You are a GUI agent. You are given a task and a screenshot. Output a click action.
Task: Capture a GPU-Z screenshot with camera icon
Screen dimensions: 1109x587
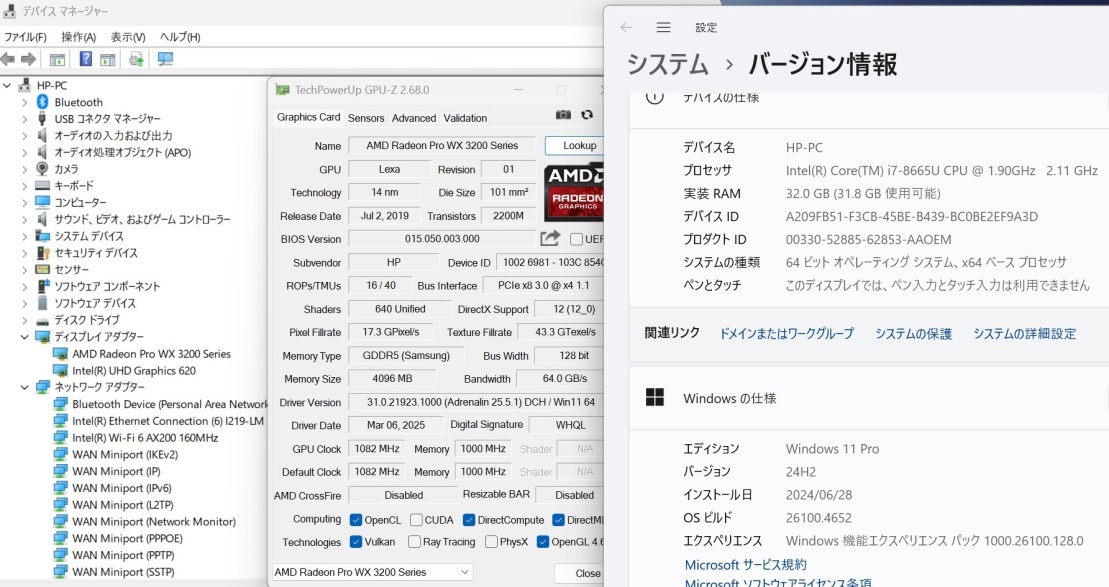pyautogui.click(x=563, y=116)
